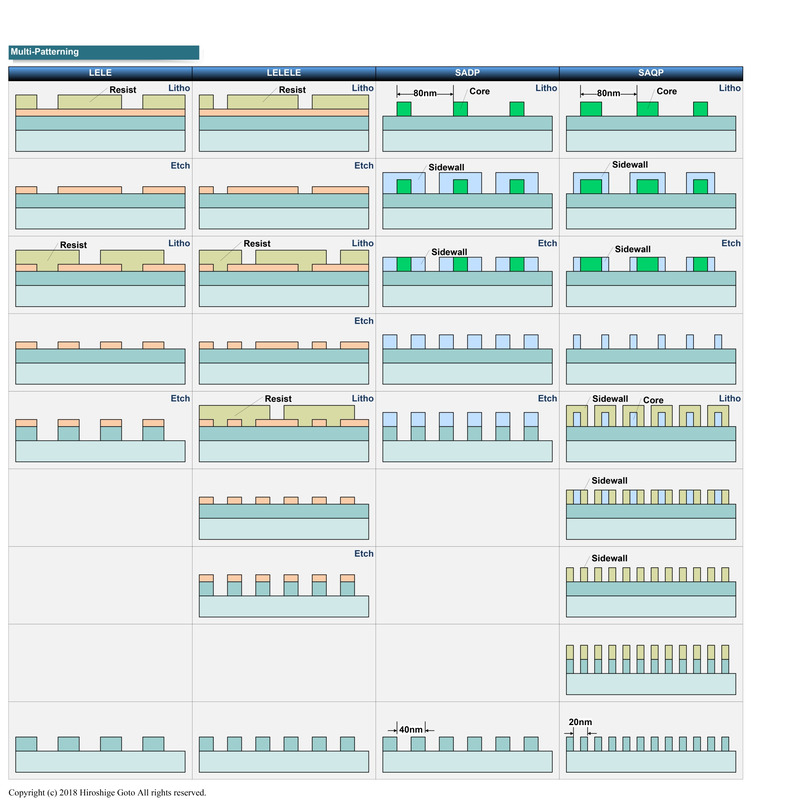Click the final LELE result diagram in bottom row

pyautogui.click(x=100, y=754)
